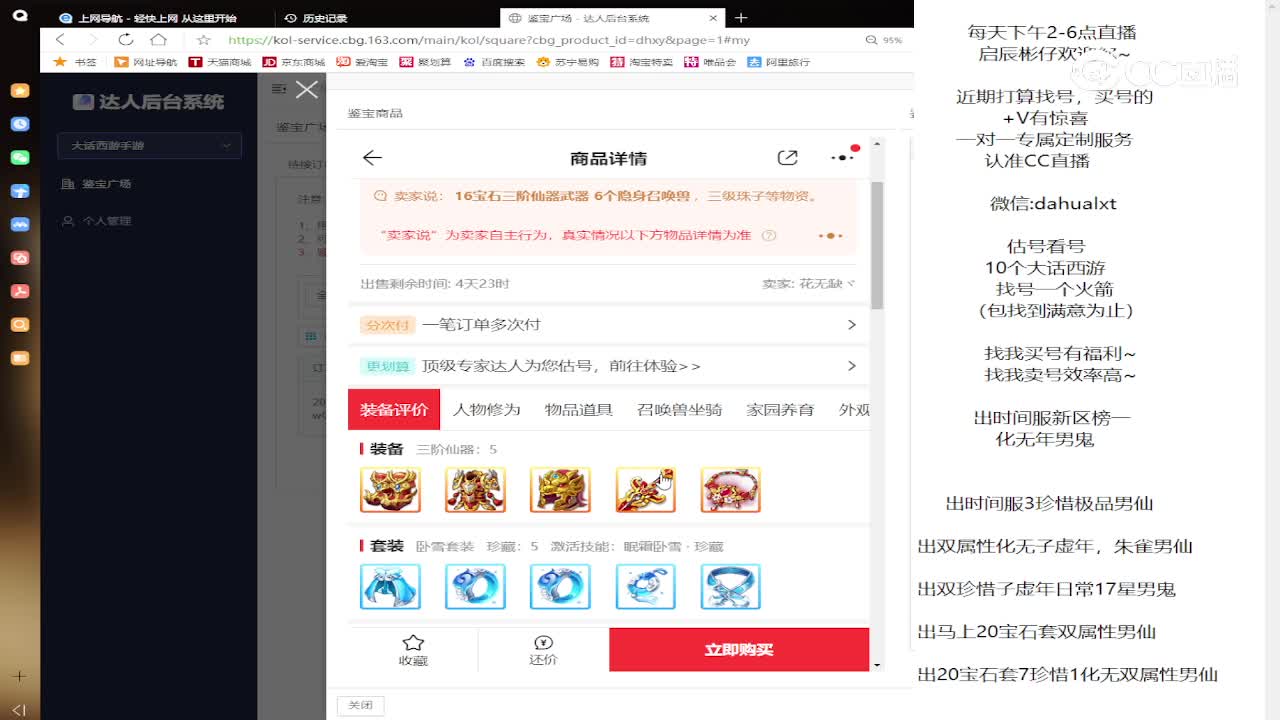This screenshot has width=1280, height=720.
Task: Open the 淘宝特卖 bookmark
Action: tap(642, 62)
